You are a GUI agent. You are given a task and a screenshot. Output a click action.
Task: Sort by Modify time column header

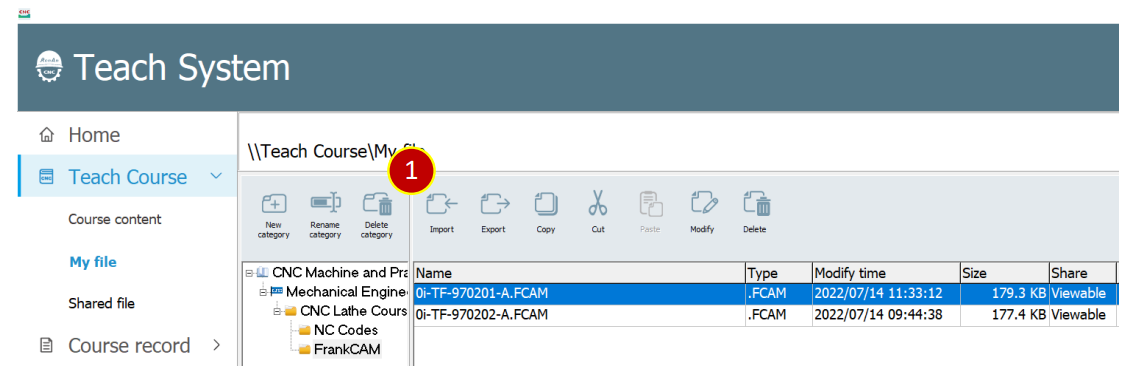(x=886, y=274)
